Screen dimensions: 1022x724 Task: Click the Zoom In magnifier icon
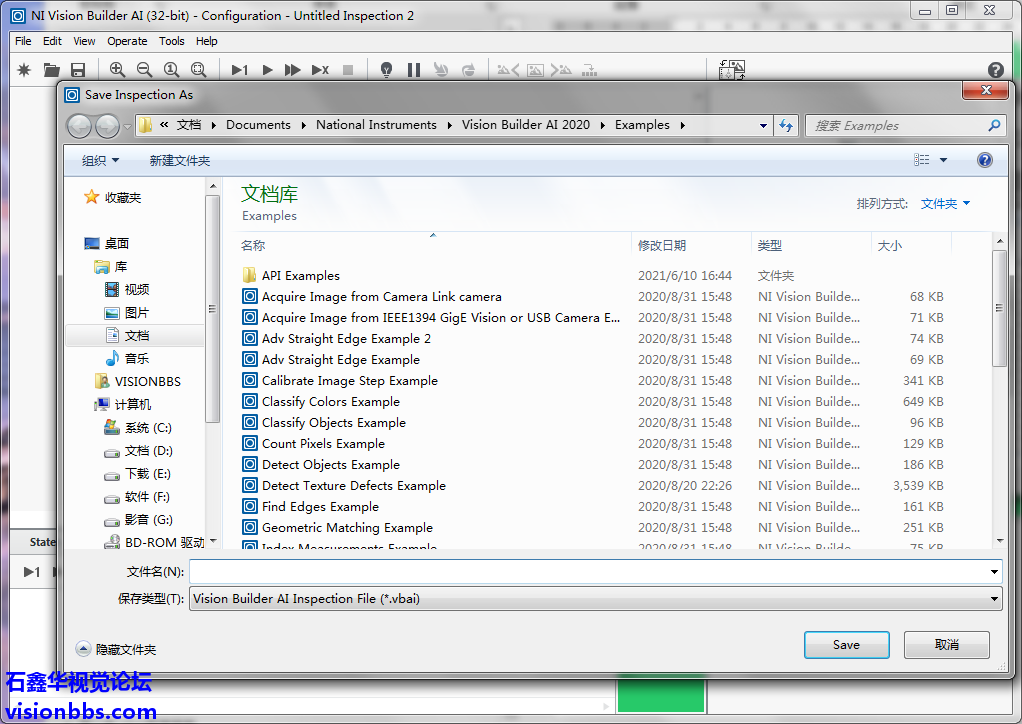(x=118, y=70)
